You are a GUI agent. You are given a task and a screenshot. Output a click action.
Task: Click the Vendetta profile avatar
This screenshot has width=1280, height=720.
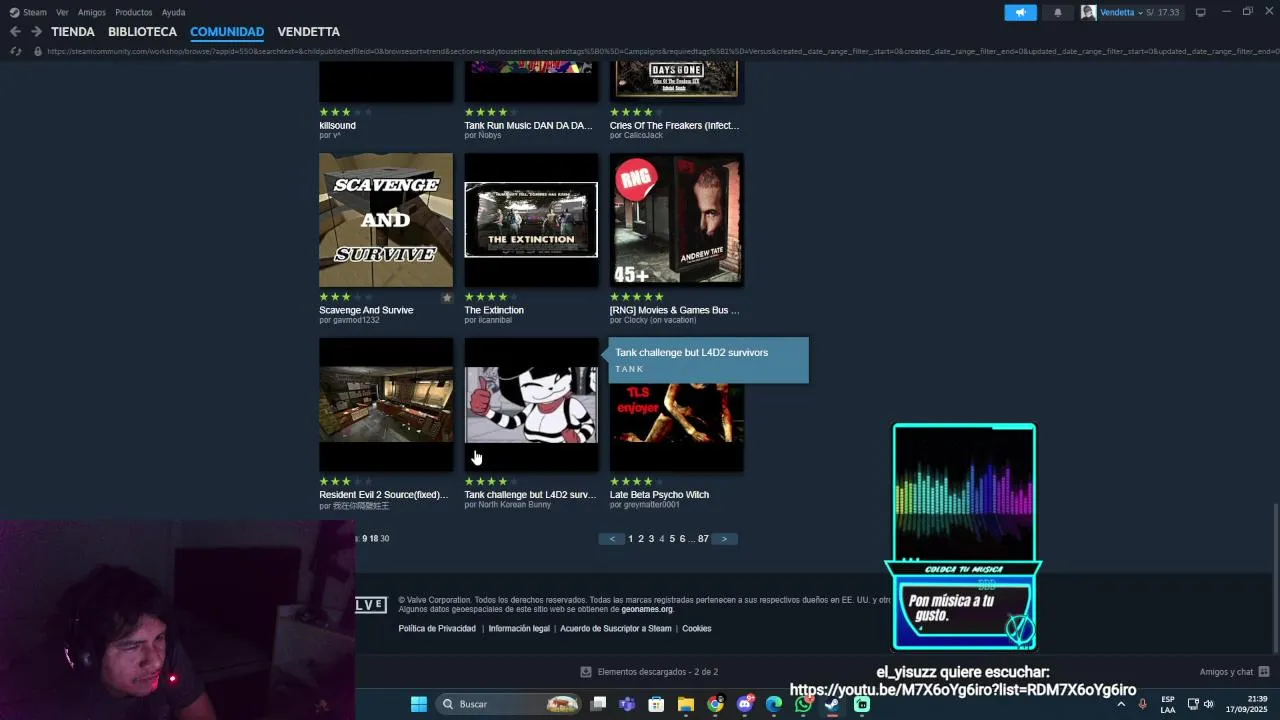click(x=1088, y=12)
